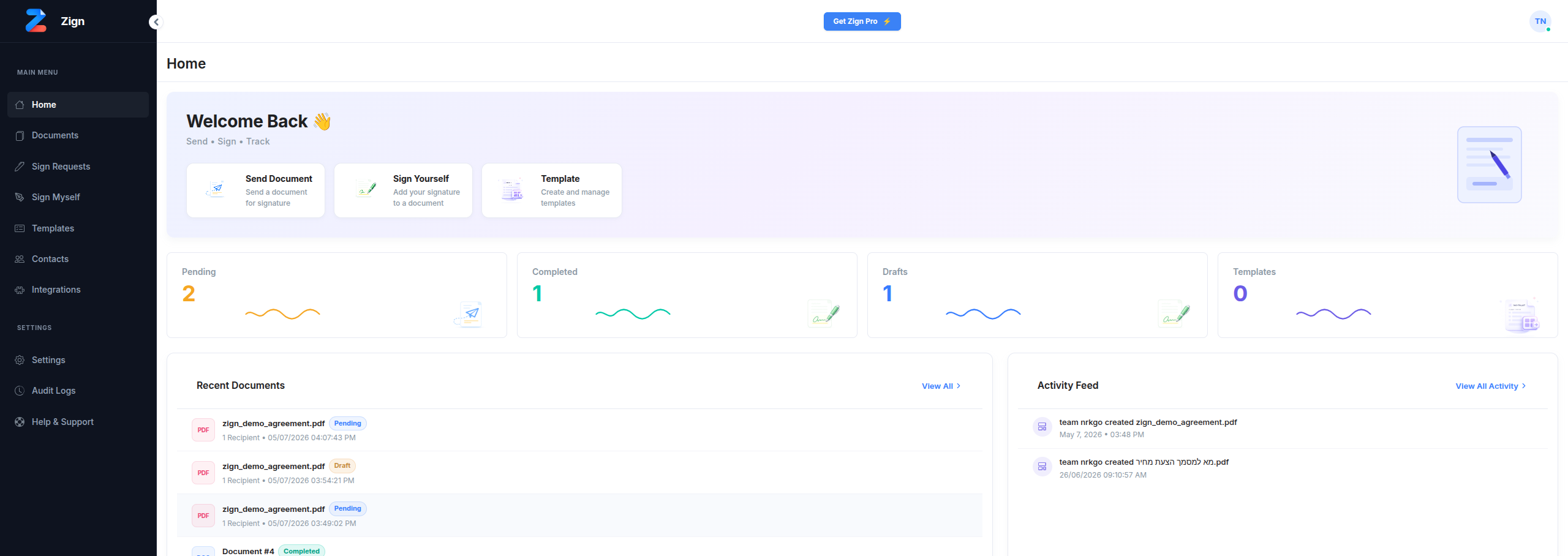Open Documents icon in main menu
The image size is (1568, 556).
point(20,135)
